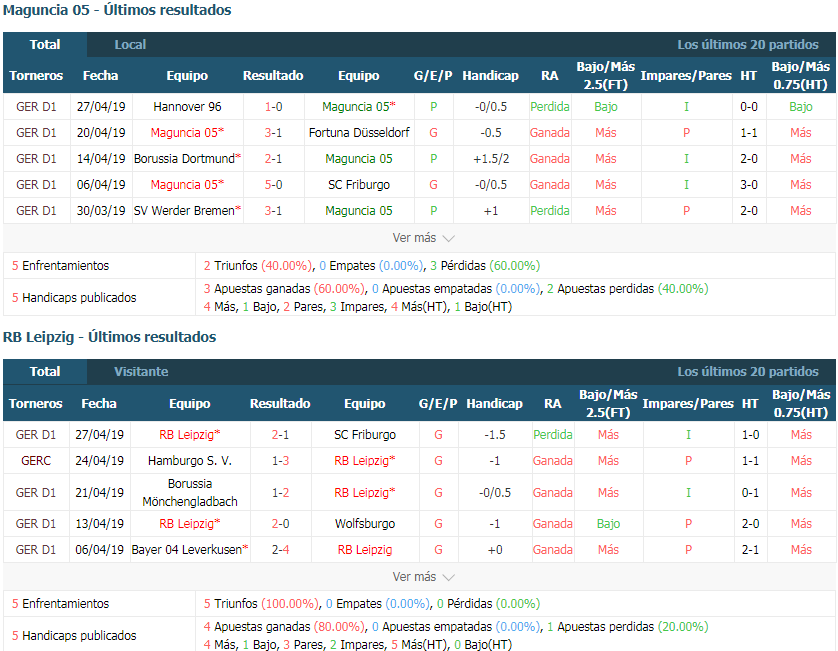Viewport: 838px width, 651px height.
Task: Click the 1-3 result of Hamburgo match
Action: 281,461
